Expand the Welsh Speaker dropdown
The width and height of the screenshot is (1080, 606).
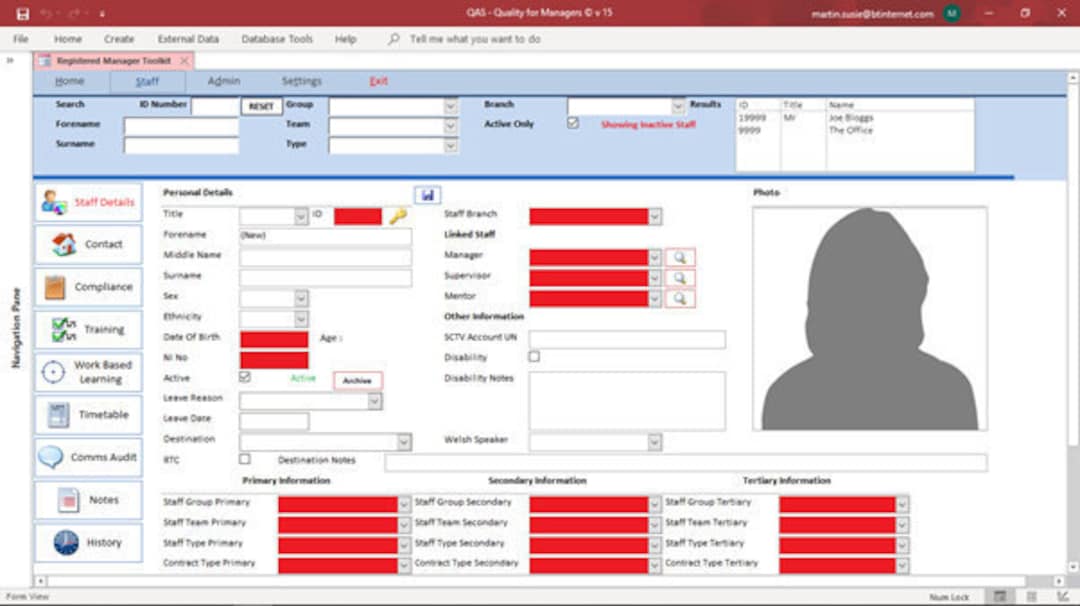(655, 441)
